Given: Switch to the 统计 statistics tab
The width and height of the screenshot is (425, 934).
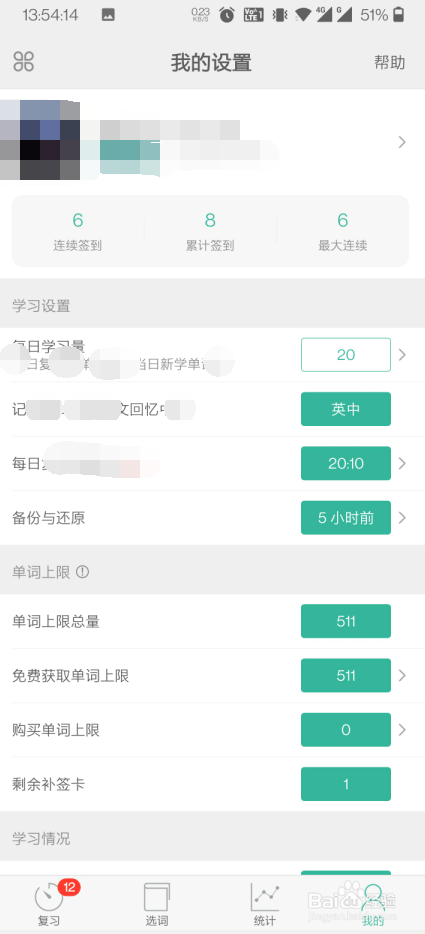Looking at the screenshot, I should 265,904.
